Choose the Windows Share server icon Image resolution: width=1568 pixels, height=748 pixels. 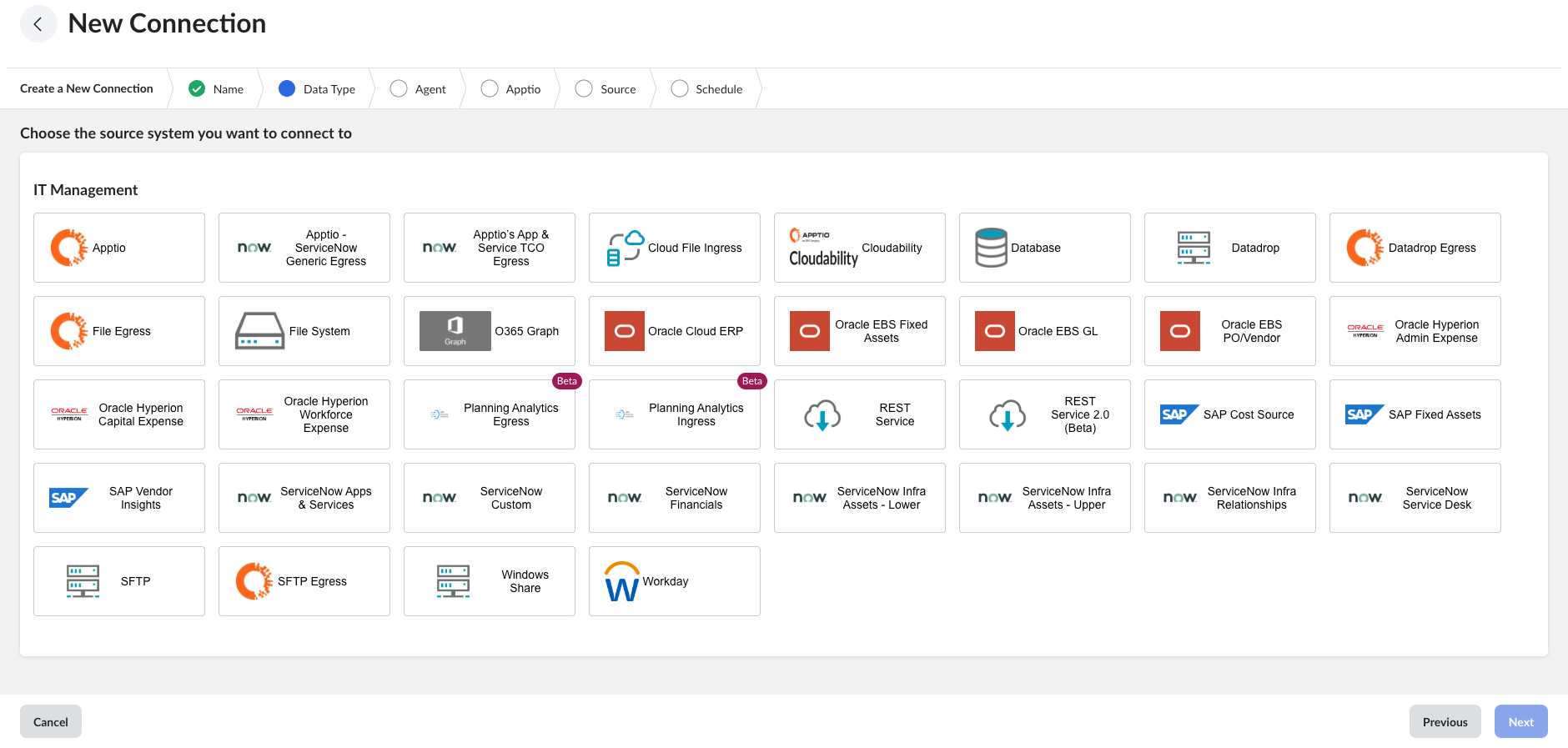point(453,581)
